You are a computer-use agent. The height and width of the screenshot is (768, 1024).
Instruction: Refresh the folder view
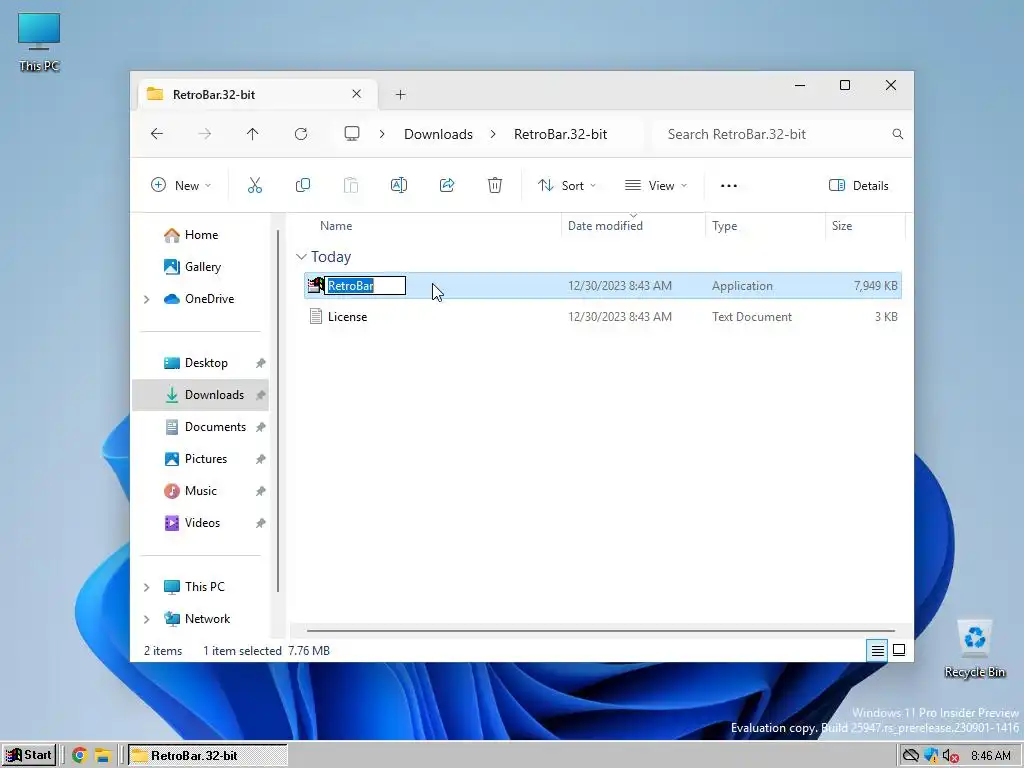301,134
